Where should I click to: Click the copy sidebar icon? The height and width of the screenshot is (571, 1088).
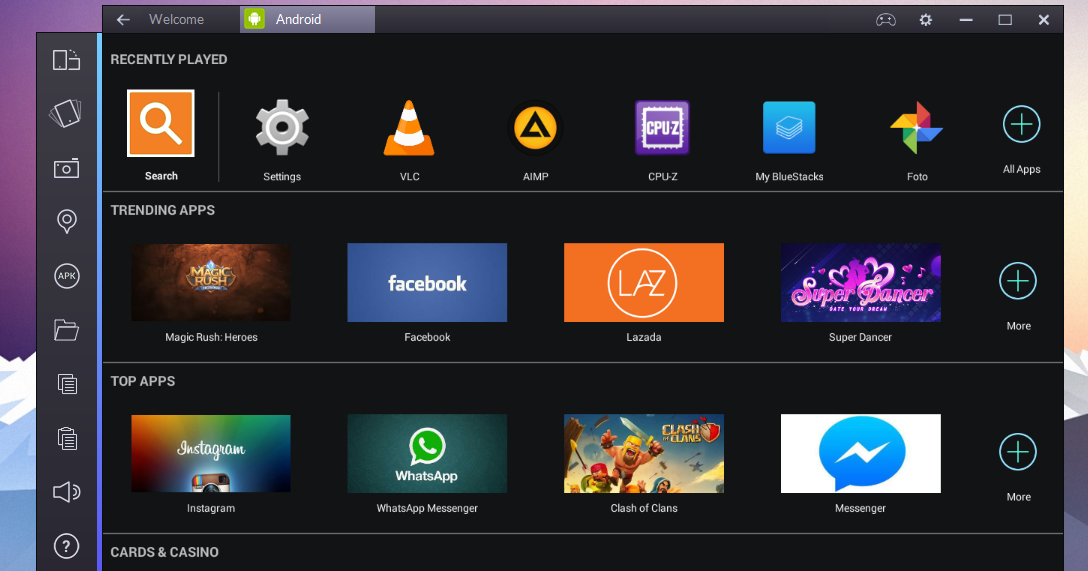point(67,384)
